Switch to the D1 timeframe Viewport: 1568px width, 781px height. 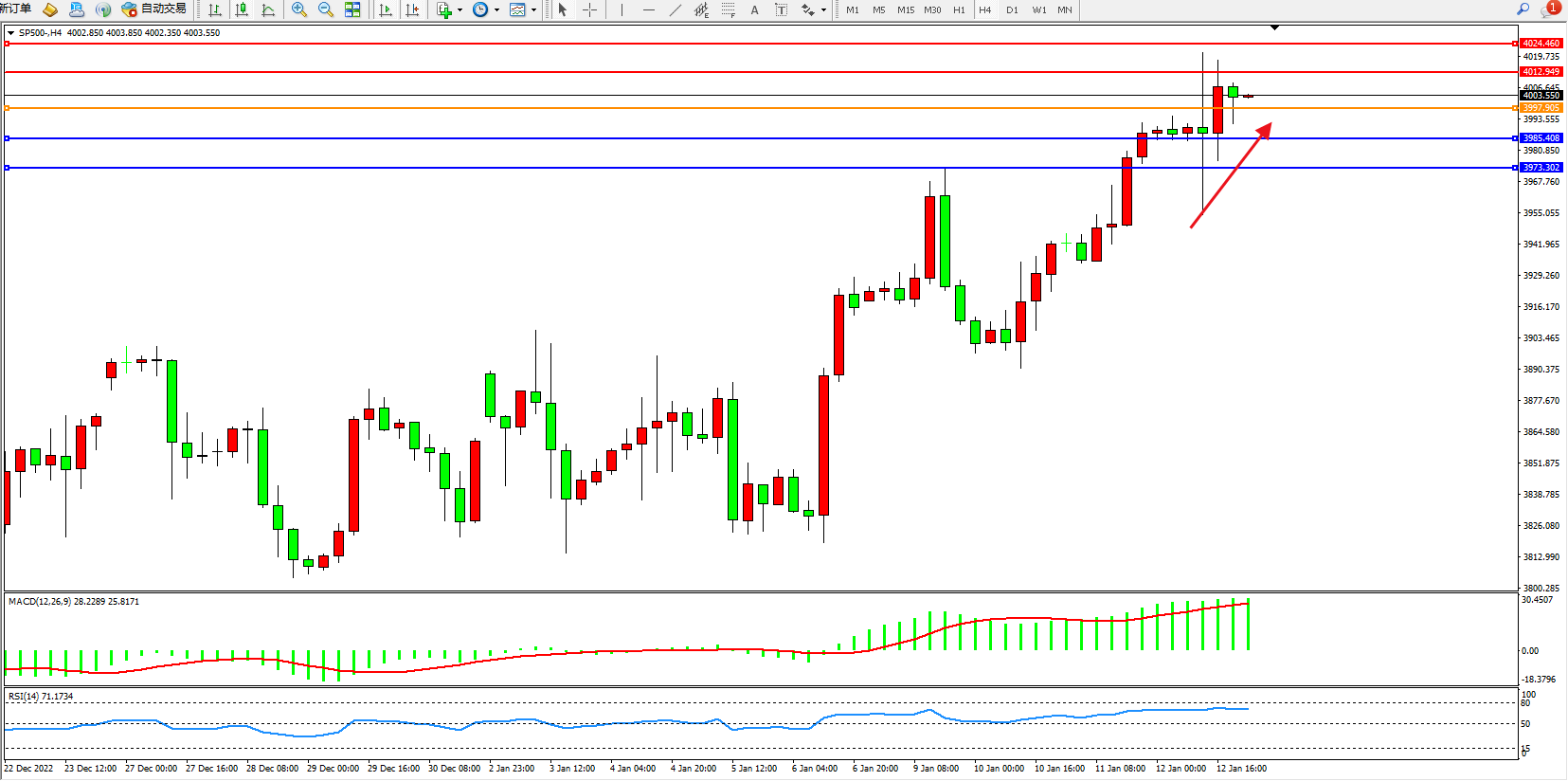[1012, 9]
